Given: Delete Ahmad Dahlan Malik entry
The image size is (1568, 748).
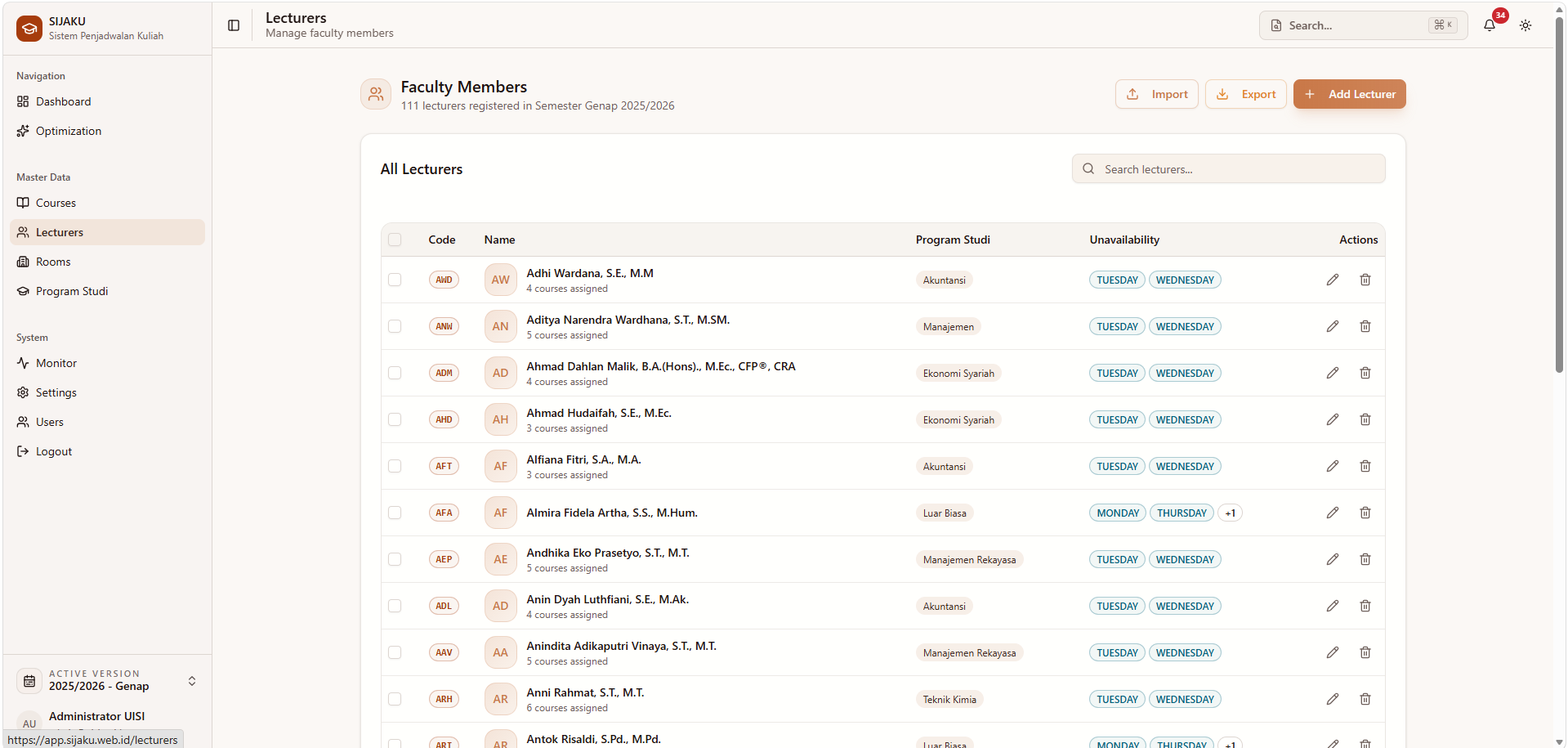Looking at the screenshot, I should click(x=1365, y=373).
